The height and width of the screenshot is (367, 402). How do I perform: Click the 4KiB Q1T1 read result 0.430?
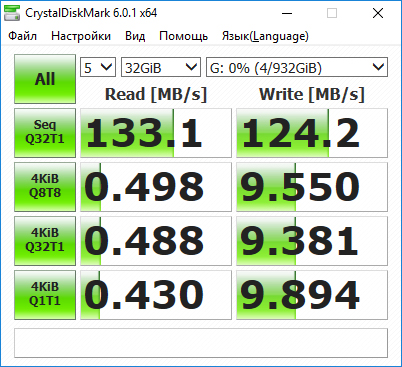pyautogui.click(x=156, y=295)
